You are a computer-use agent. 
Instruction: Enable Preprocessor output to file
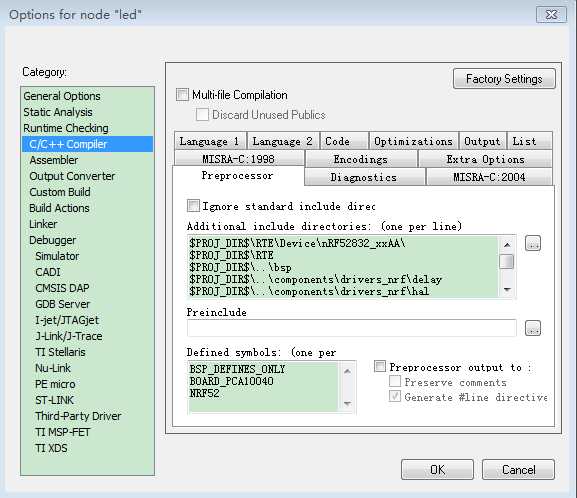(x=380, y=366)
